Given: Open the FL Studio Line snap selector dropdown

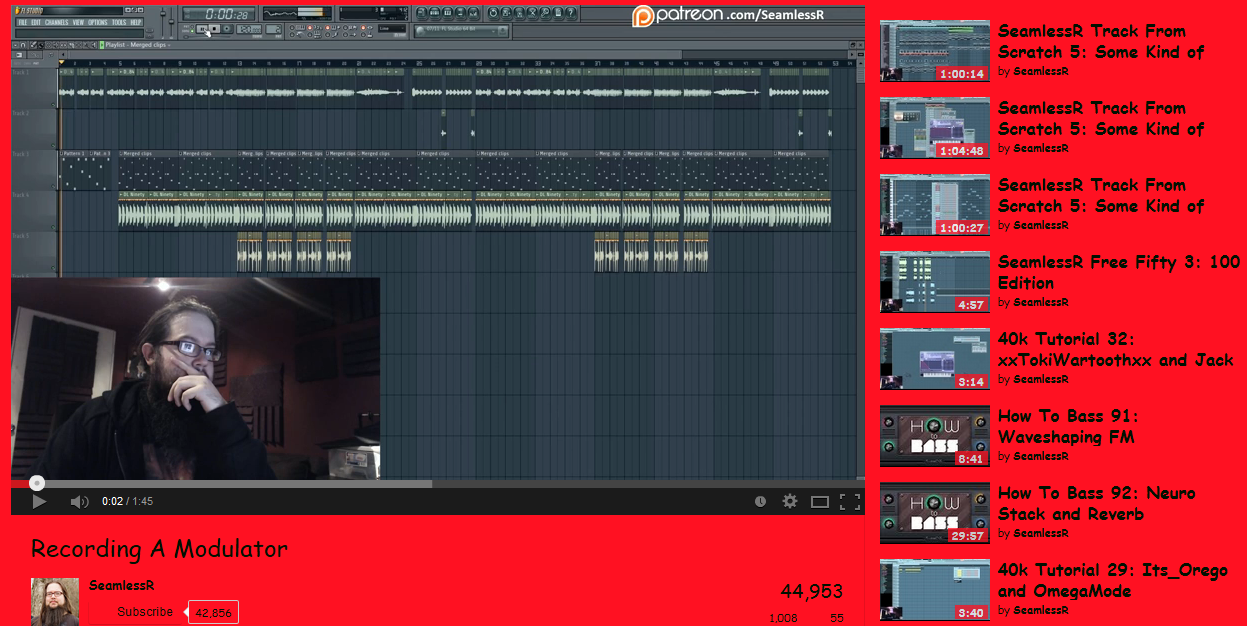Looking at the screenshot, I should [392, 28].
